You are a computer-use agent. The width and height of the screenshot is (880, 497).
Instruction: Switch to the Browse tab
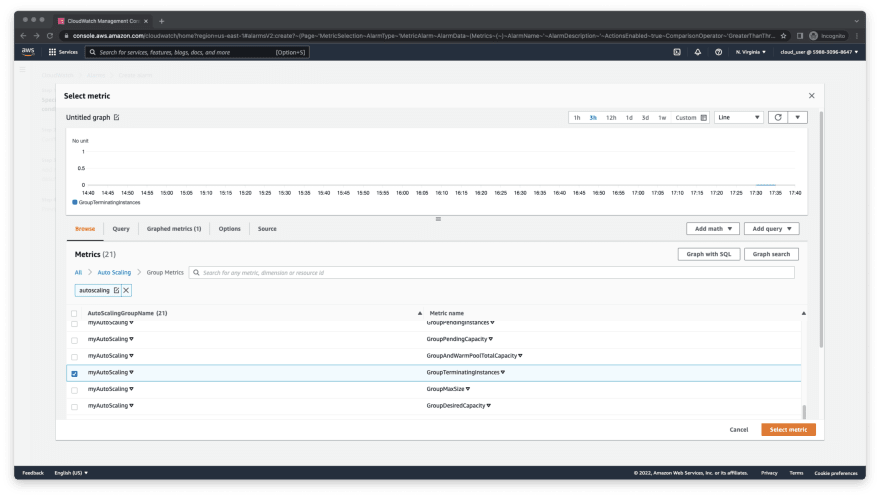[x=85, y=229]
